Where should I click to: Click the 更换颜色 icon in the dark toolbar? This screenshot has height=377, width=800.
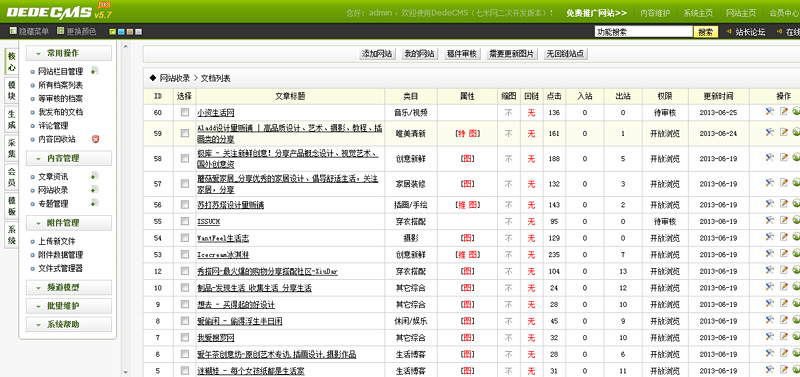click(61, 31)
